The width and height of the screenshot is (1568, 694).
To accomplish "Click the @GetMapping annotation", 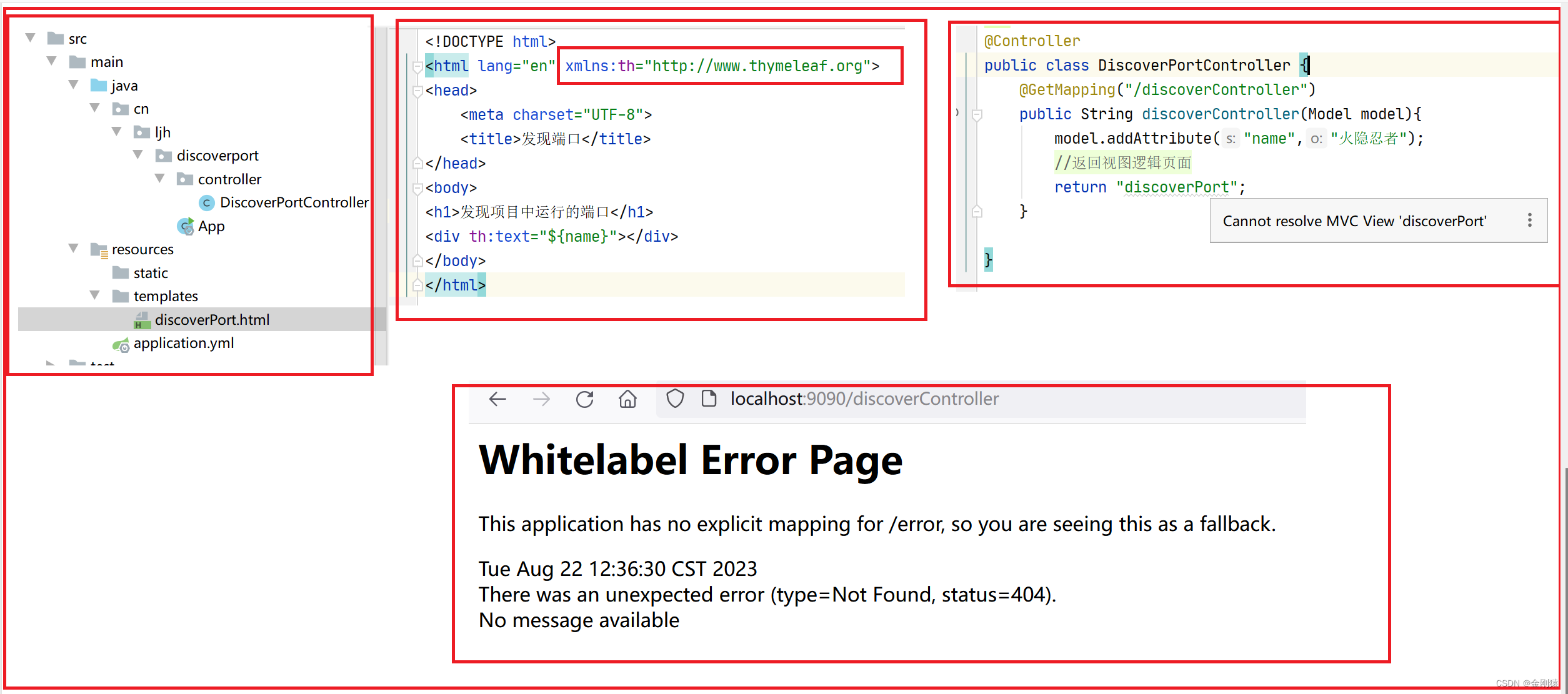I will tap(1167, 90).
